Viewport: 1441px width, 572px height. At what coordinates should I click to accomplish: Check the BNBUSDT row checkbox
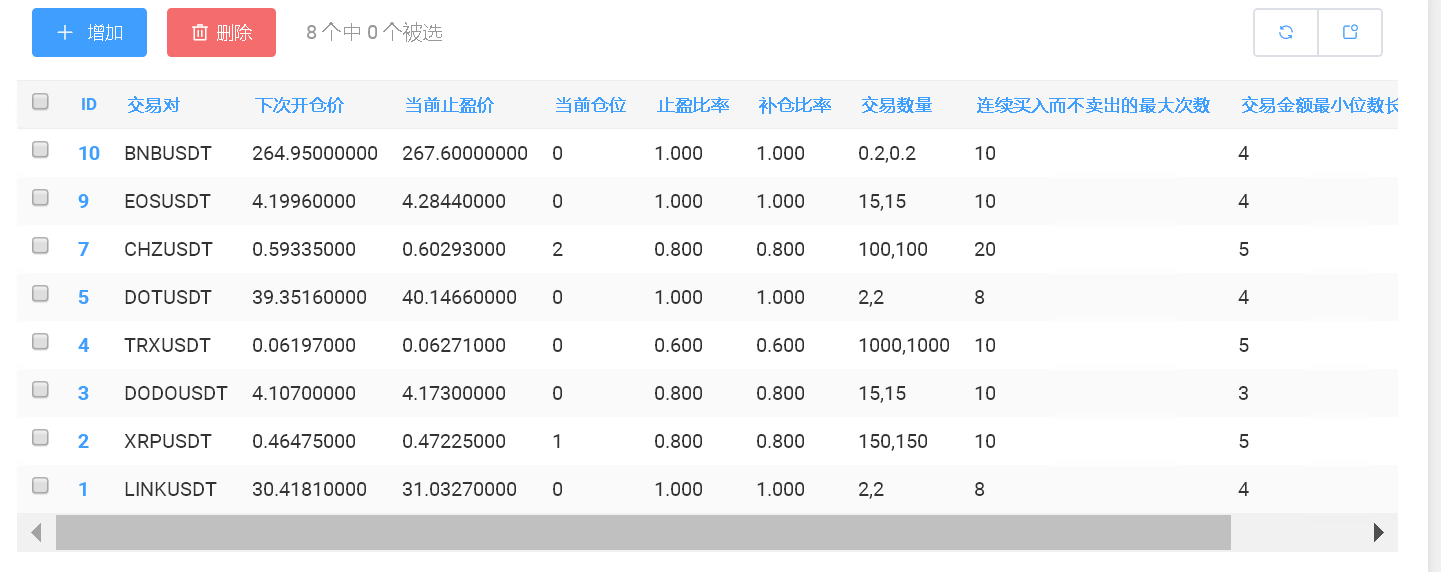point(40,150)
